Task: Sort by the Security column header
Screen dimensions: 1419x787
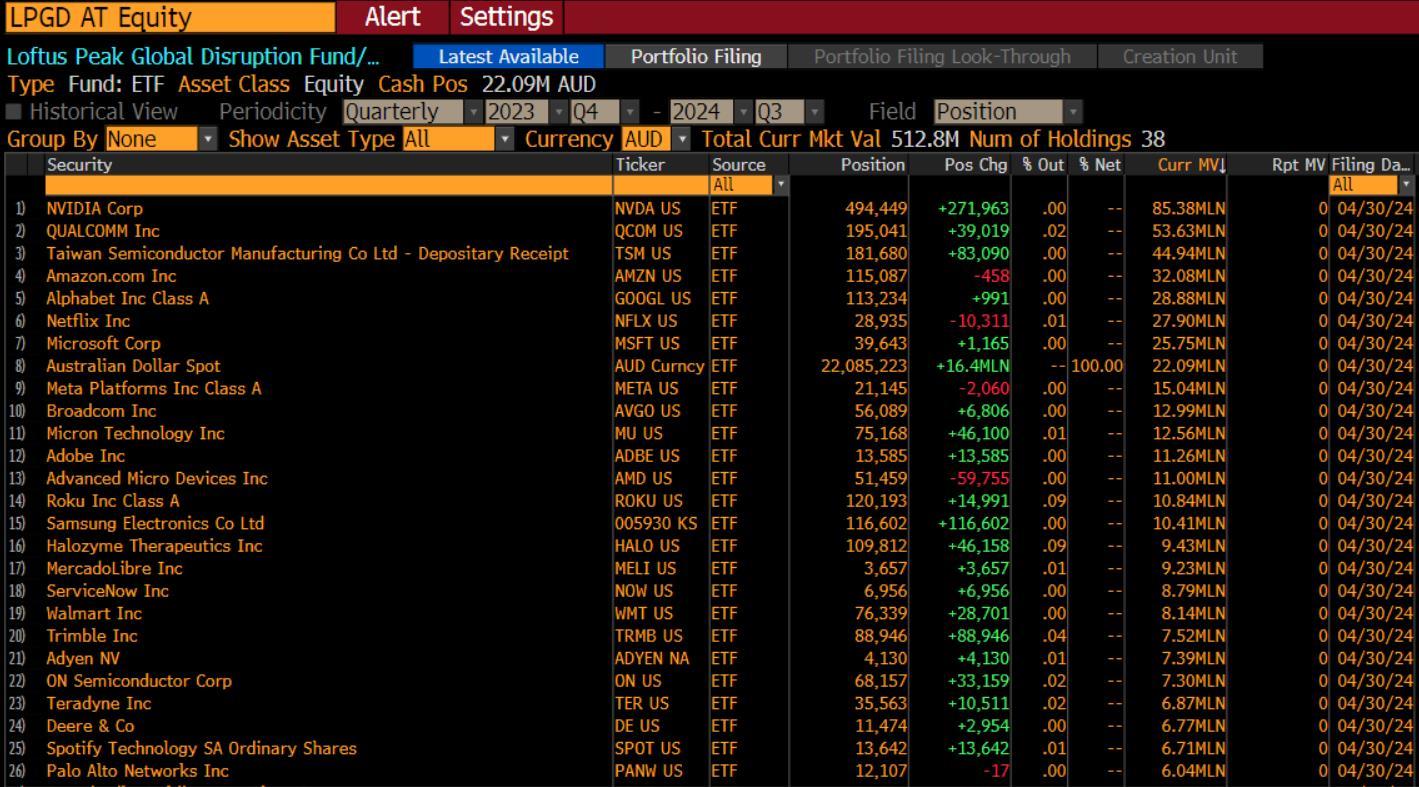Action: tap(328, 165)
